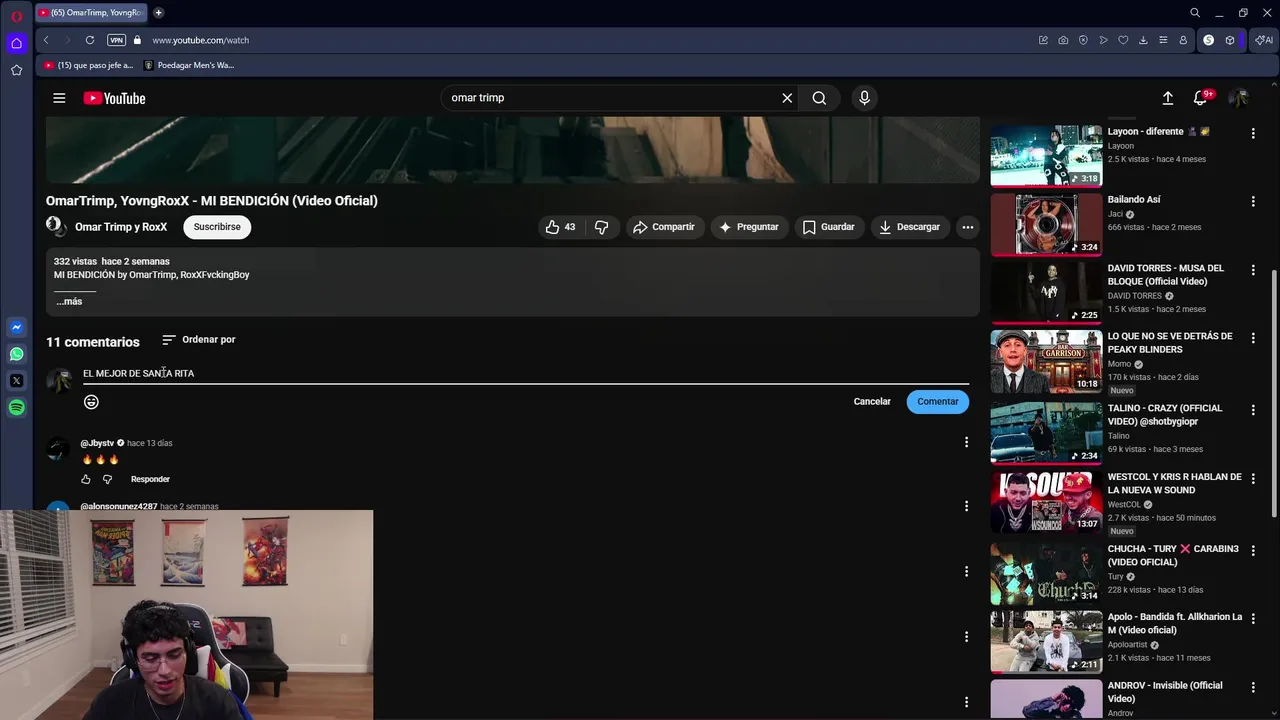The image size is (1280, 720).
Task: Open CHUCHA - TURY video title
Action: pyautogui.click(x=1173, y=555)
